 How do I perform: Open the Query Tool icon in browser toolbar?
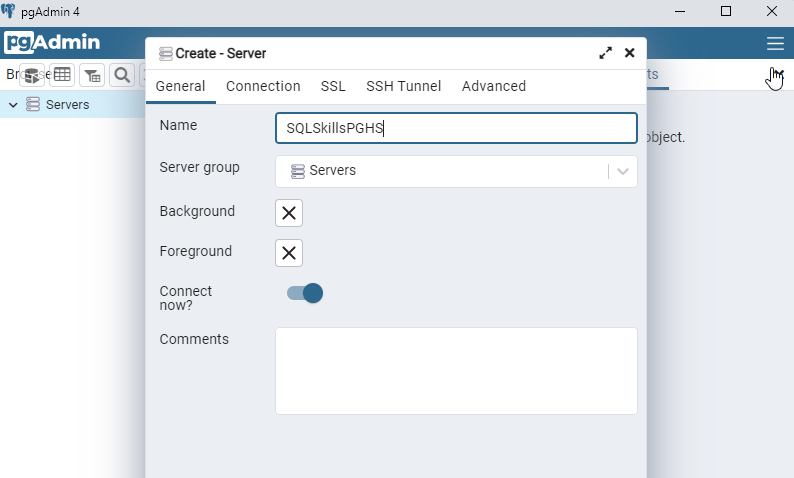(x=32, y=75)
